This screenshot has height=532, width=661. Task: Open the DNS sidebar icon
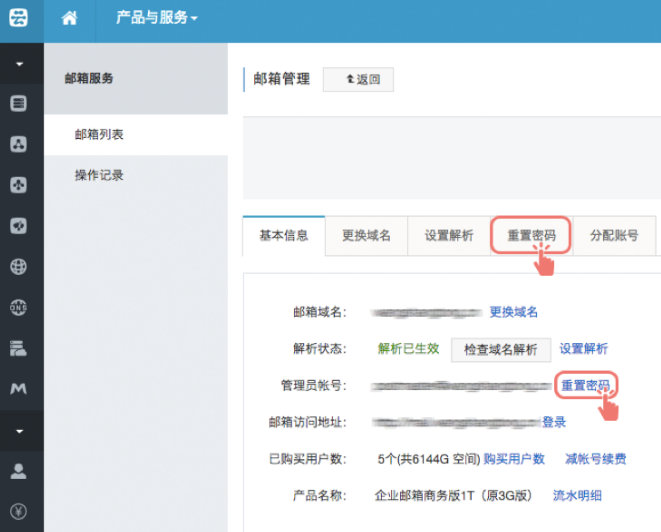tap(19, 307)
